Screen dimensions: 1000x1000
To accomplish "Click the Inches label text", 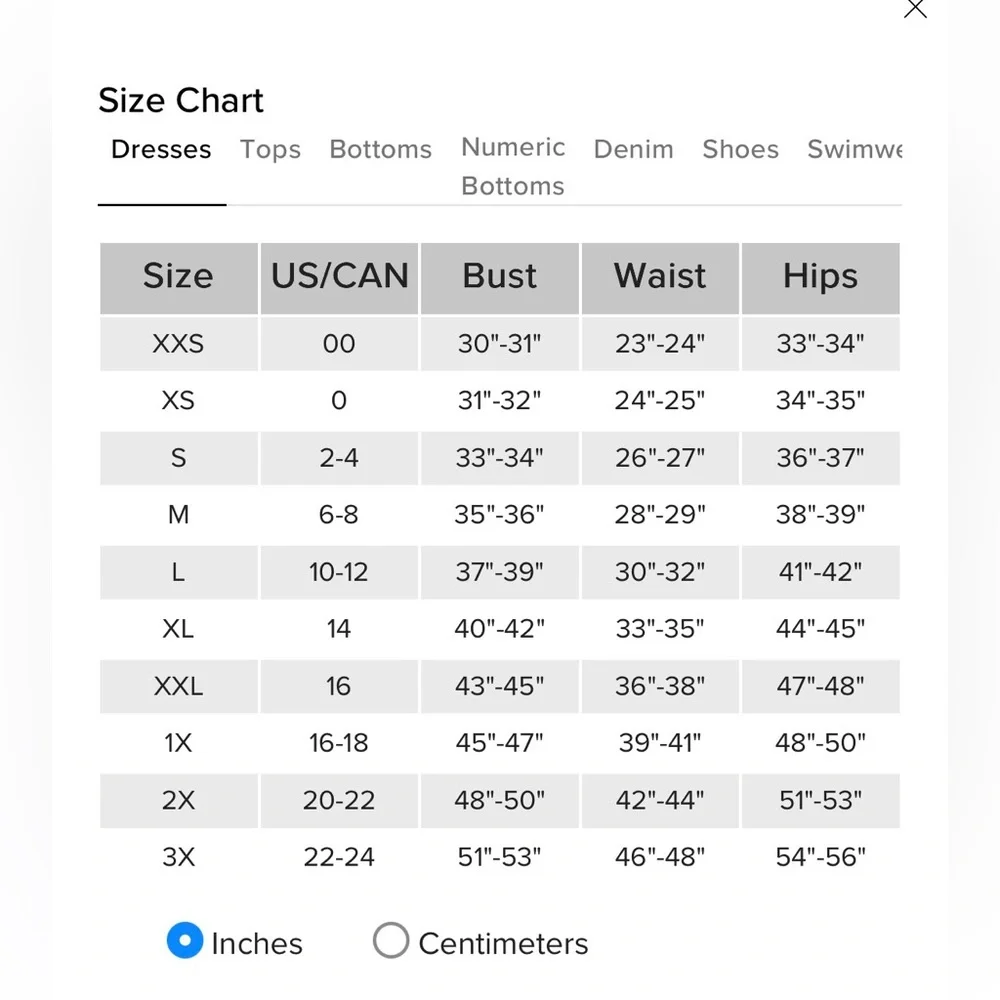I will coord(257,944).
